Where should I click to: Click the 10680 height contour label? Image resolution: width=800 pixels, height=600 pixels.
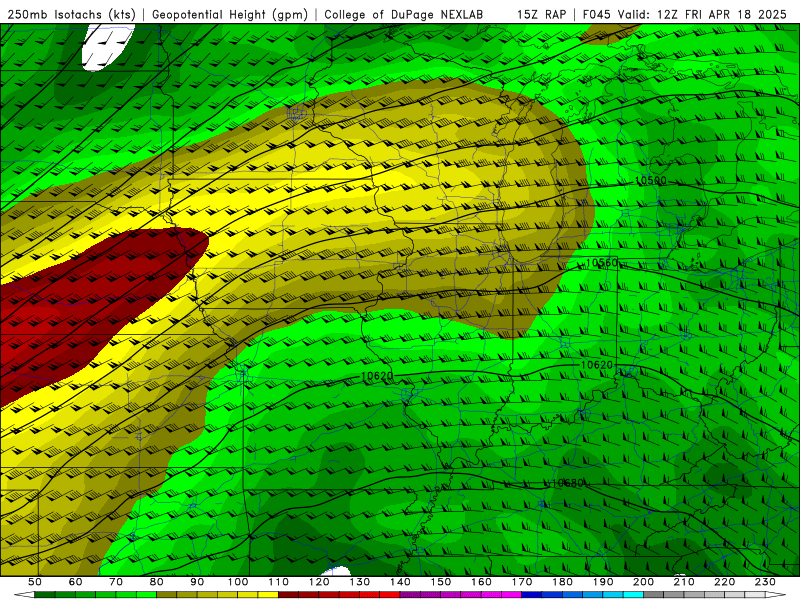(x=567, y=483)
